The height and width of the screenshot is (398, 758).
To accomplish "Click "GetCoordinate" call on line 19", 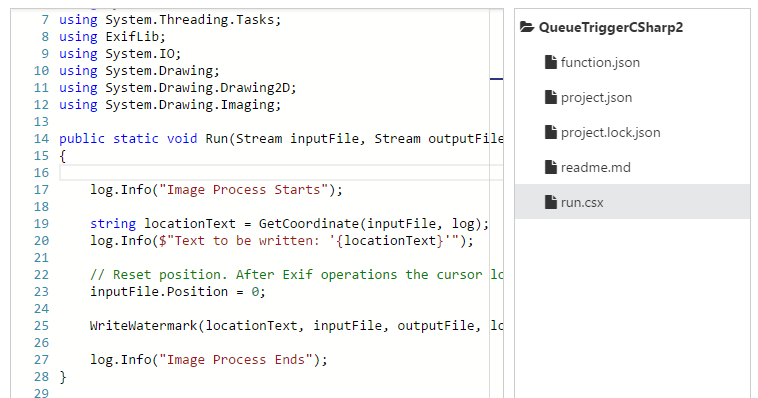I will [308, 223].
